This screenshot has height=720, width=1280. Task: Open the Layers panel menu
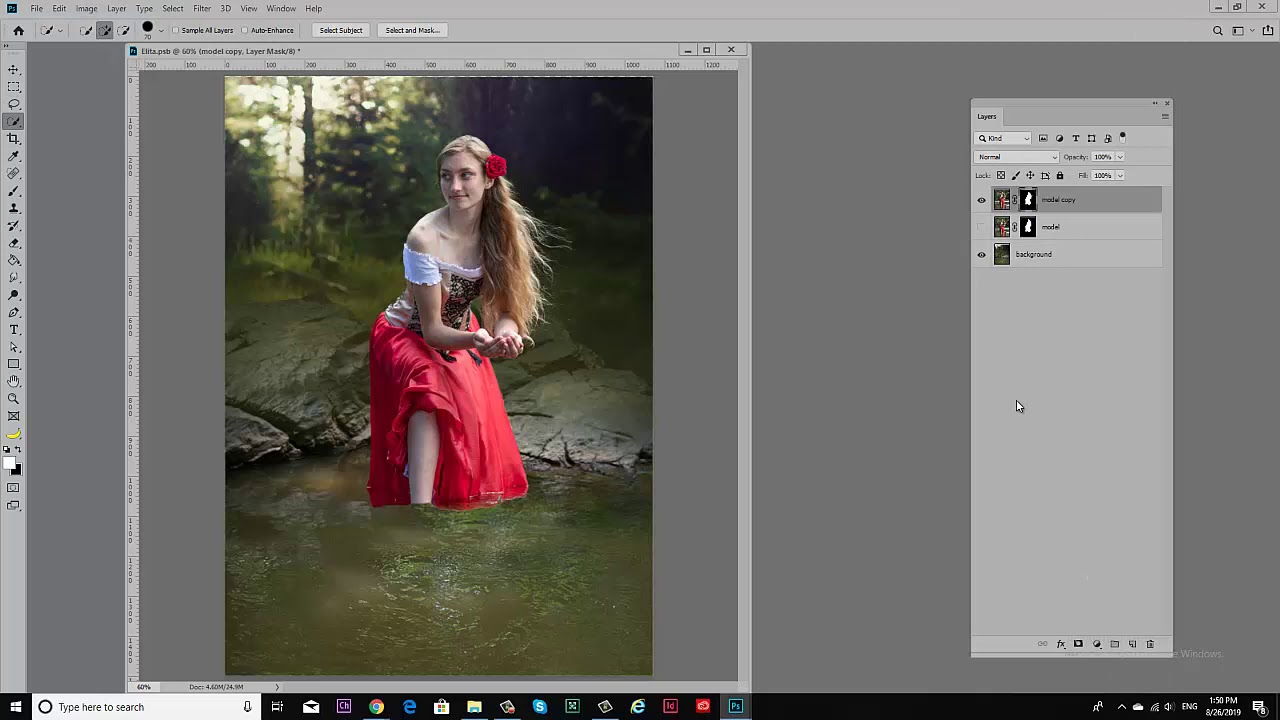click(1165, 117)
